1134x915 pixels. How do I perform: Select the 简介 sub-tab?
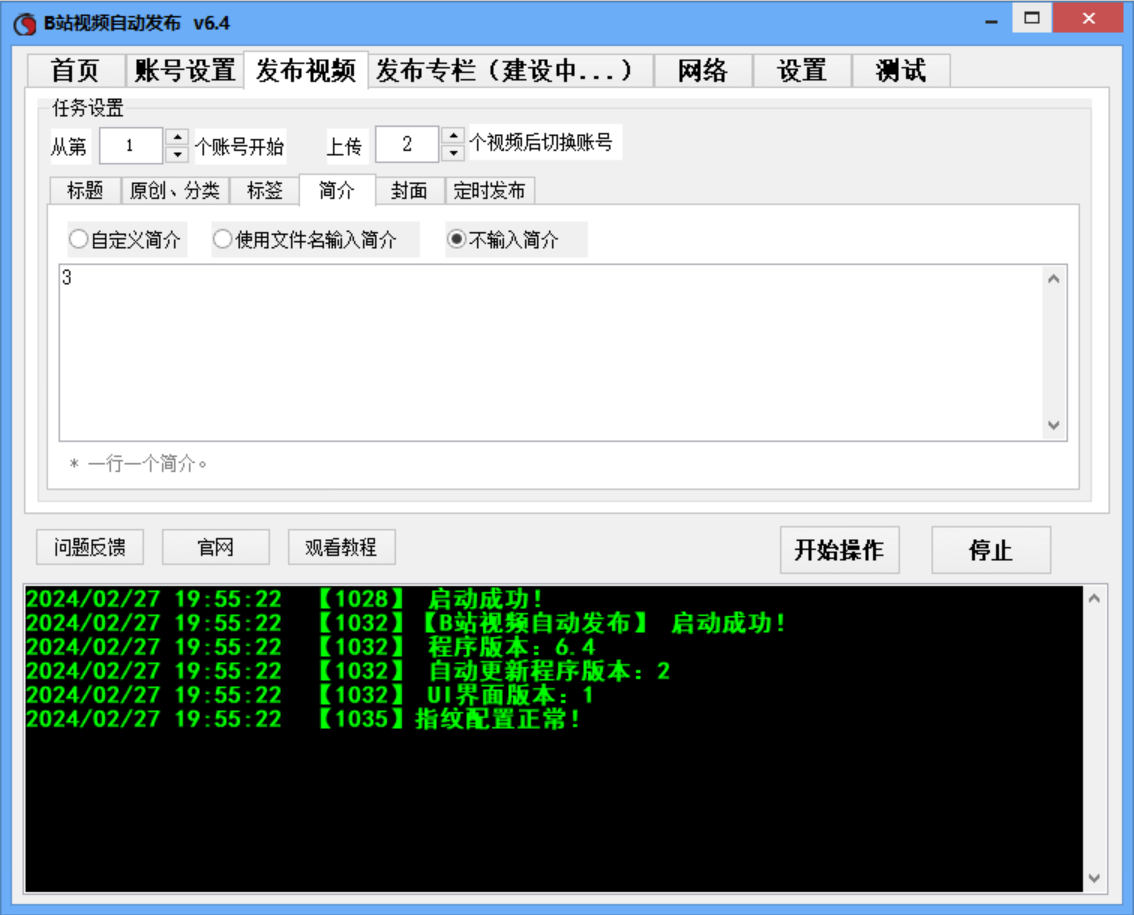click(337, 190)
